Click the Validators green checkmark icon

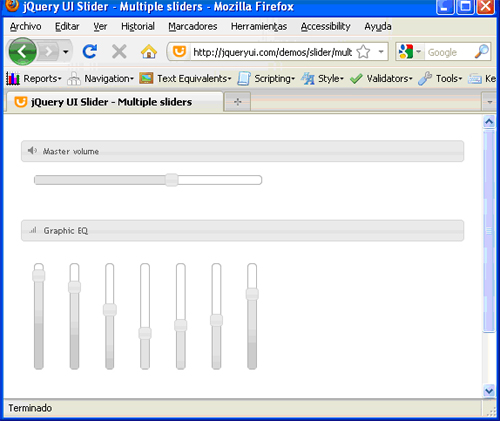(356, 79)
